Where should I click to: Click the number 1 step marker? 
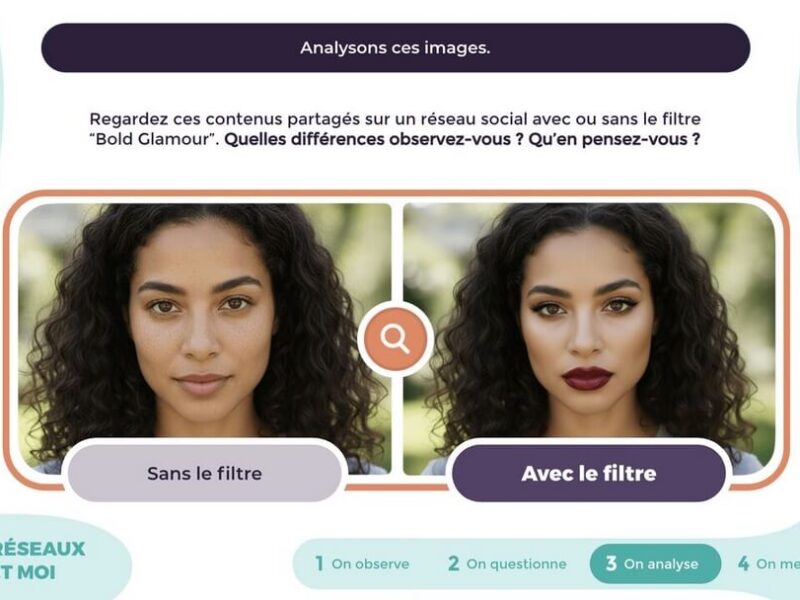coord(319,564)
